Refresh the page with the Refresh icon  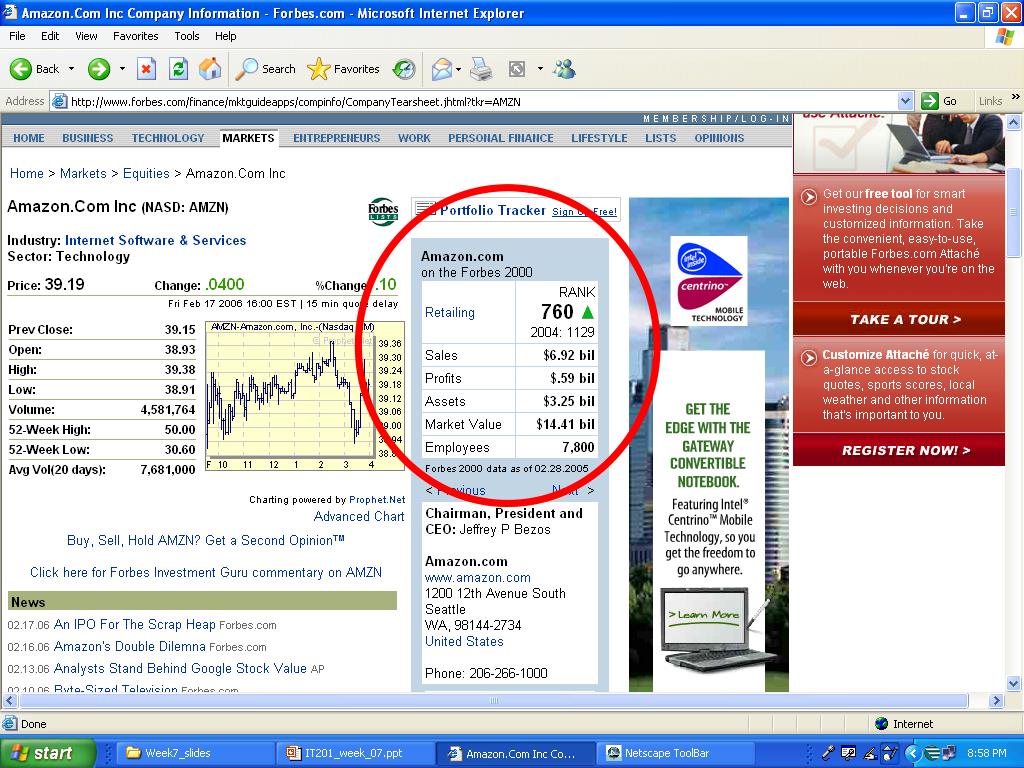[x=178, y=69]
